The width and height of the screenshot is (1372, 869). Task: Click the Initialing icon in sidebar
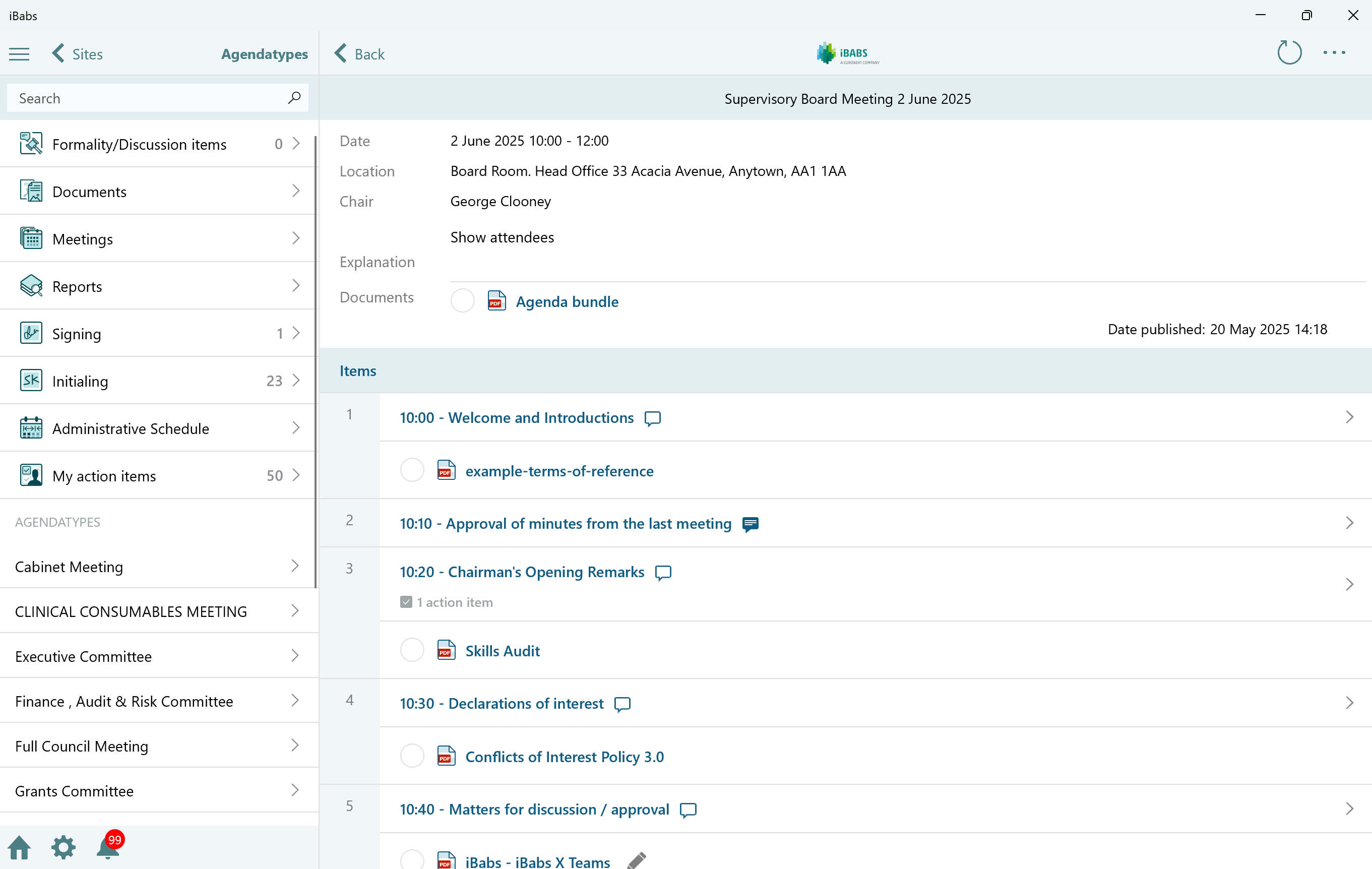coord(31,381)
